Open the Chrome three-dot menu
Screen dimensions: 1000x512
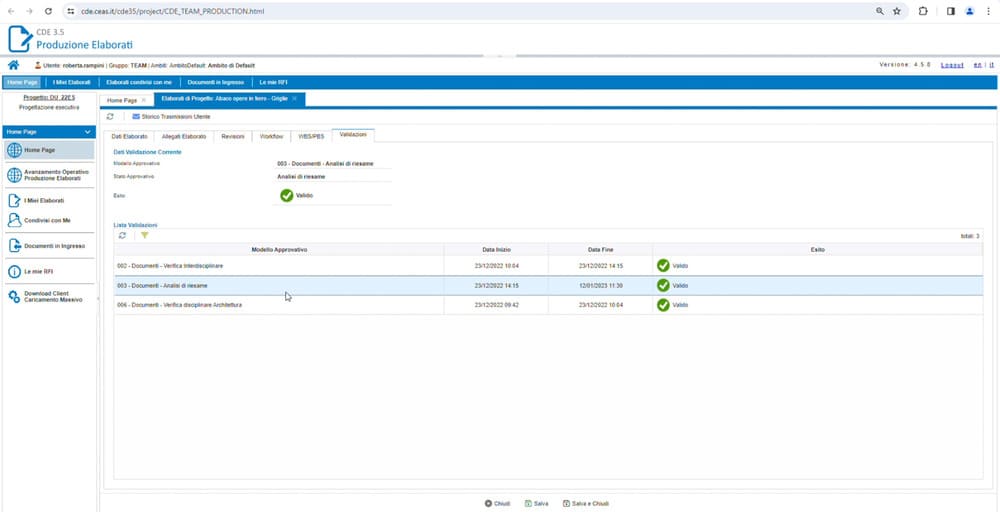pyautogui.click(x=988, y=11)
